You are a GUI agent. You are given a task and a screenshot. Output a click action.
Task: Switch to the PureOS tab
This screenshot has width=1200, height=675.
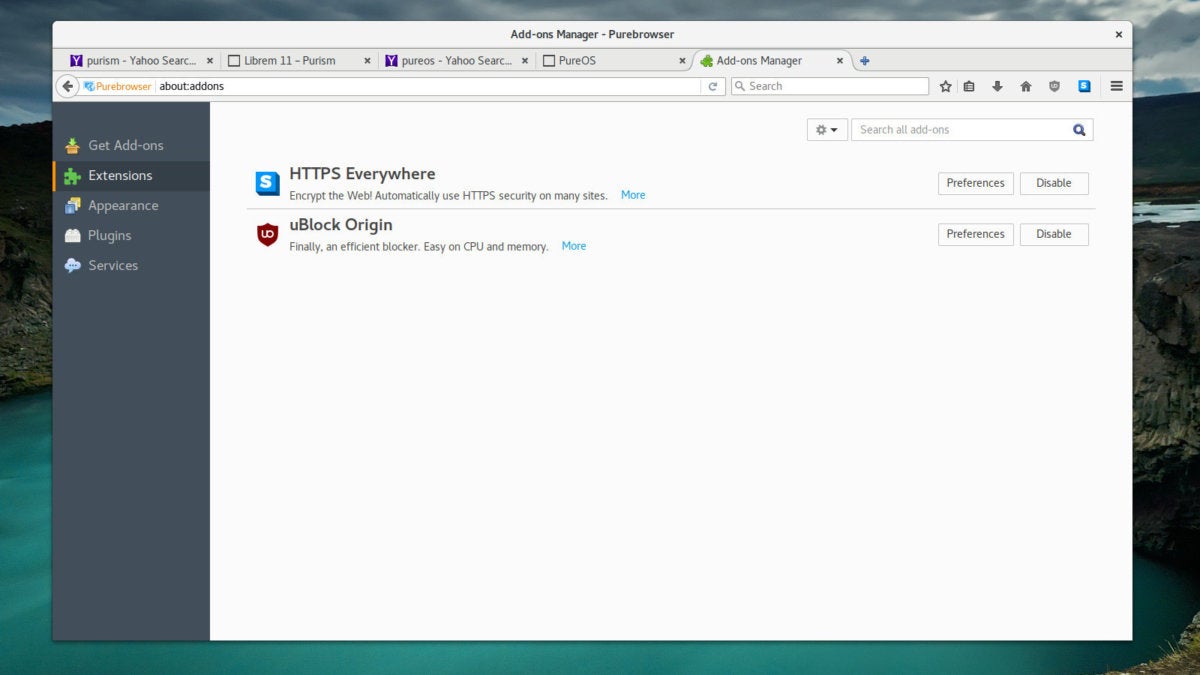pyautogui.click(x=613, y=61)
